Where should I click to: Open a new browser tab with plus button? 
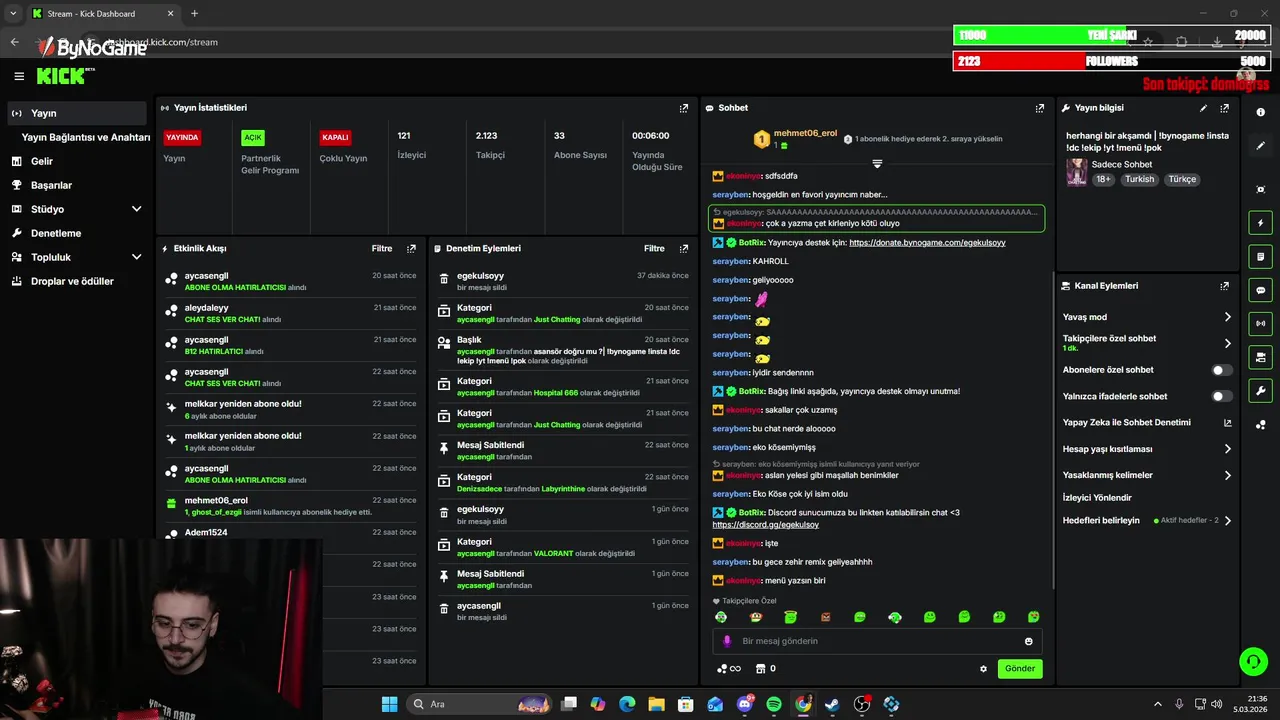coord(194,14)
